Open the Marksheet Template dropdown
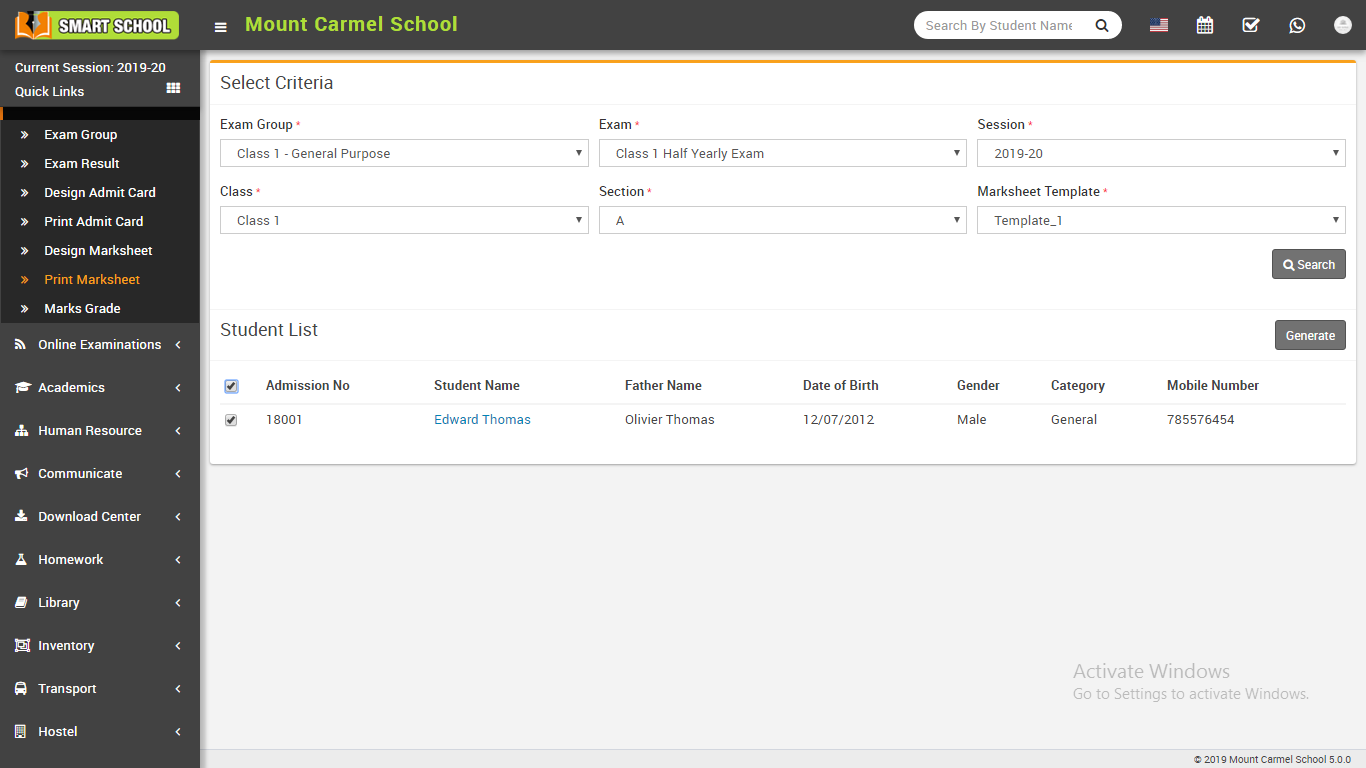This screenshot has width=1366, height=768. (1160, 220)
